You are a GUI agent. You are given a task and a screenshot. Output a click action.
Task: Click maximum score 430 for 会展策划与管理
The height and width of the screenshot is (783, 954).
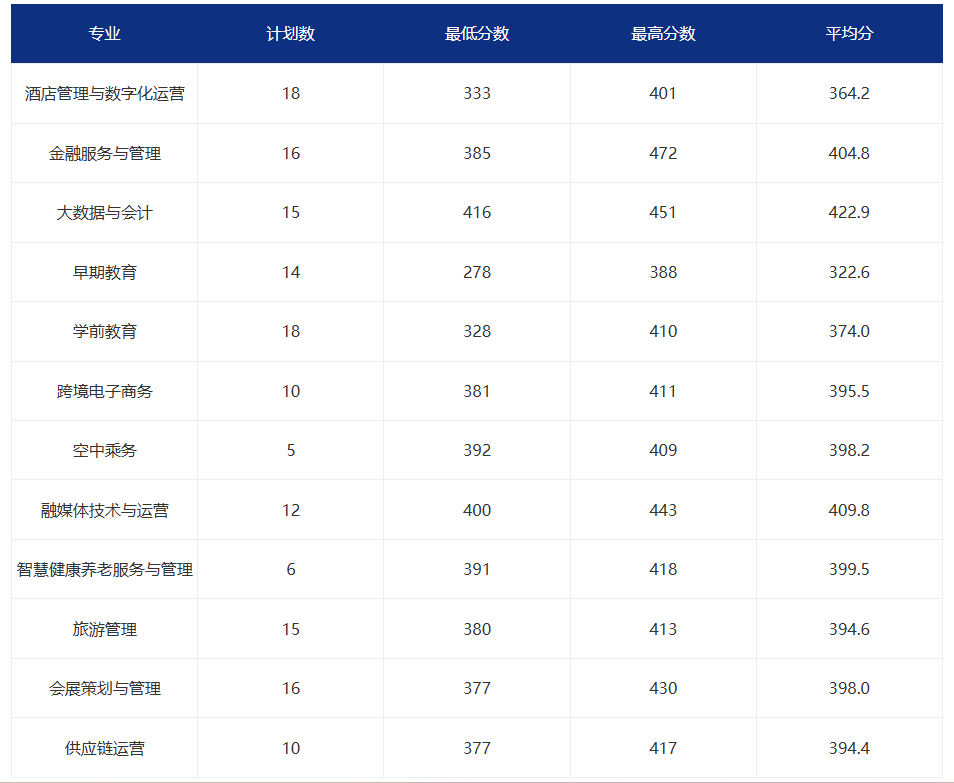pyautogui.click(x=663, y=688)
